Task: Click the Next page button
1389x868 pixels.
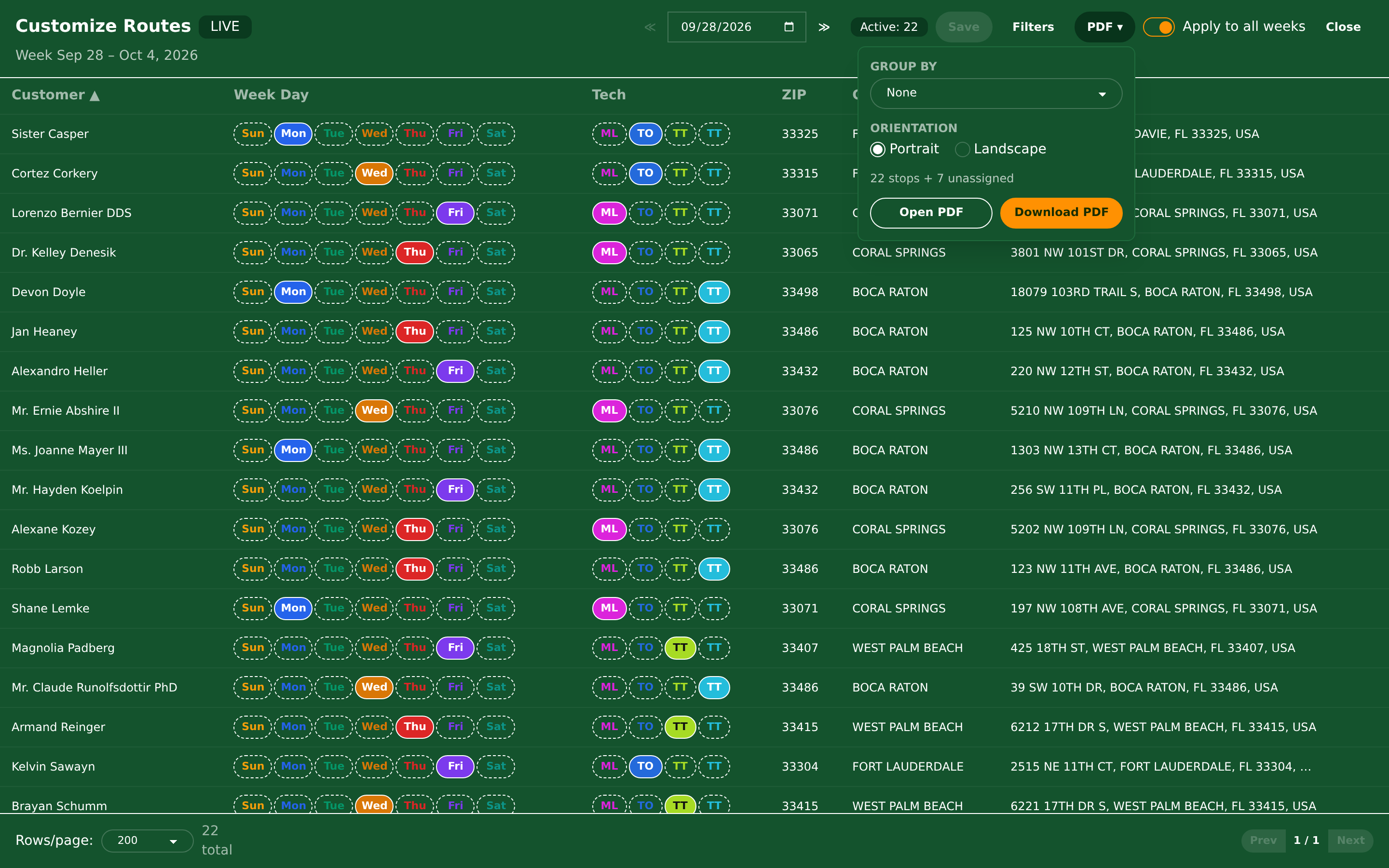Action: 1350,841
